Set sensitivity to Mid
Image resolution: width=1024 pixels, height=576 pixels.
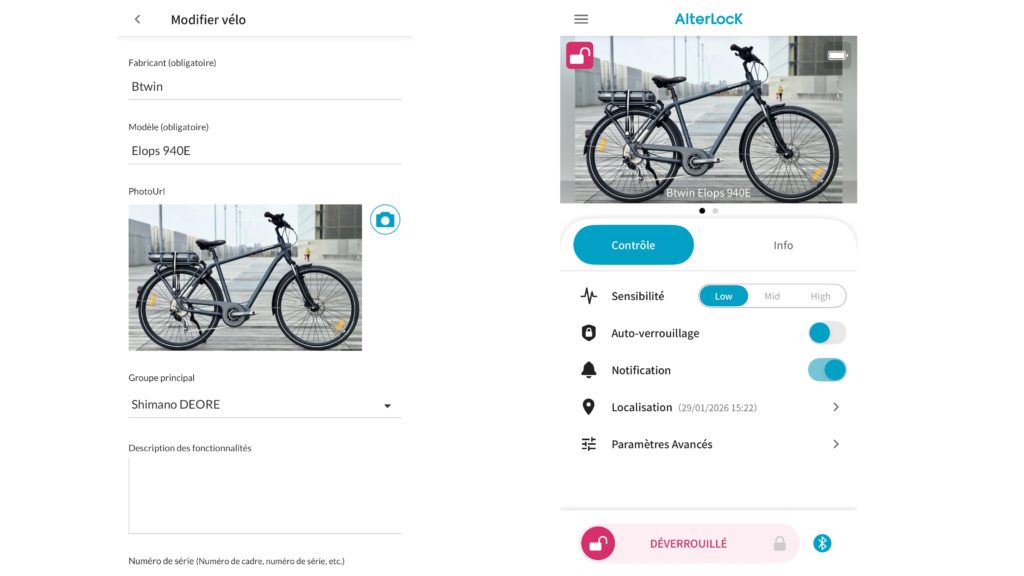[772, 296]
